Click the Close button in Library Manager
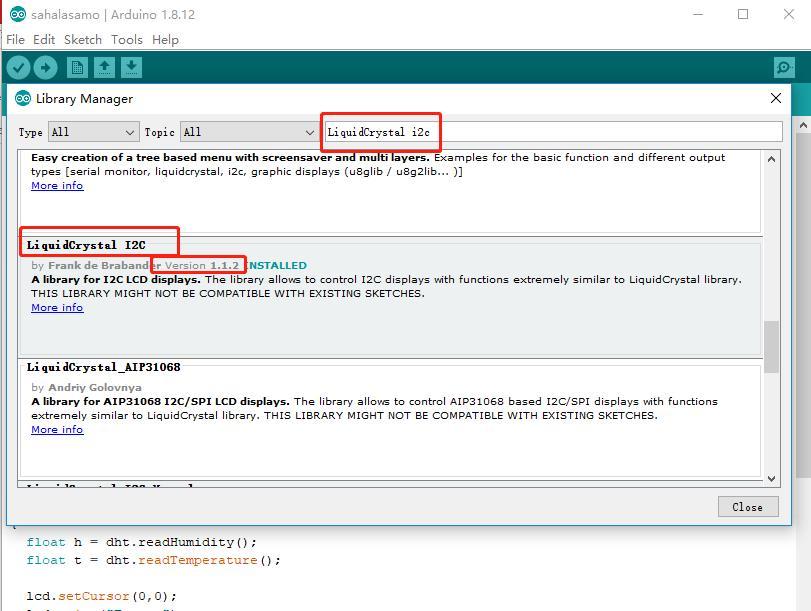Viewport: 811px width, 611px height. tap(748, 507)
